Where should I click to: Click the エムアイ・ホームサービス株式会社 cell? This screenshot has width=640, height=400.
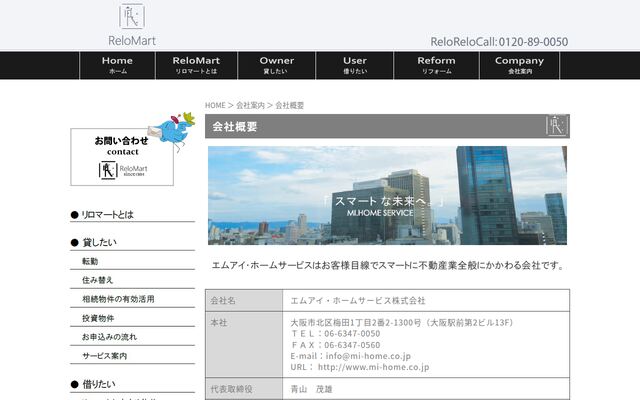[426, 301]
